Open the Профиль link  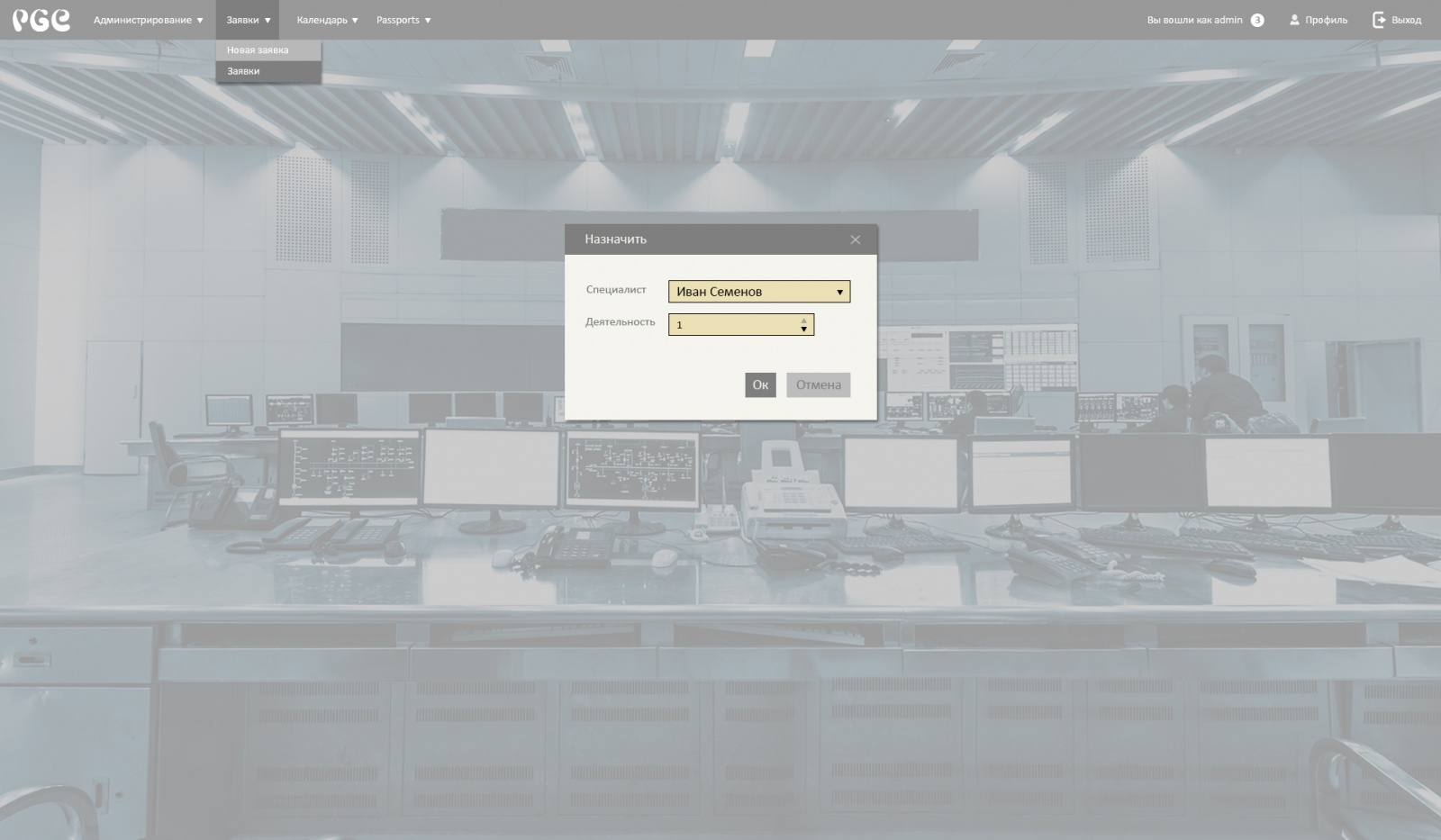tap(1326, 20)
